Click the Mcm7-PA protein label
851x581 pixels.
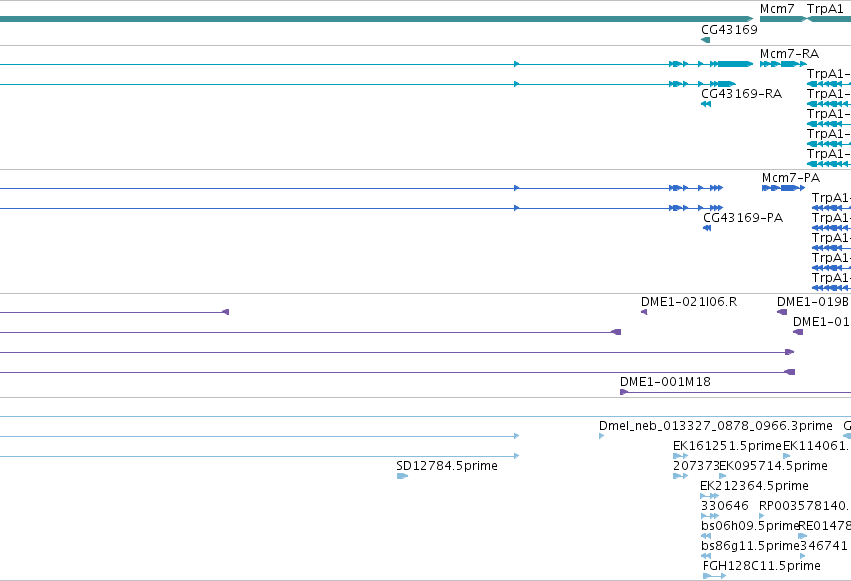[x=791, y=178]
